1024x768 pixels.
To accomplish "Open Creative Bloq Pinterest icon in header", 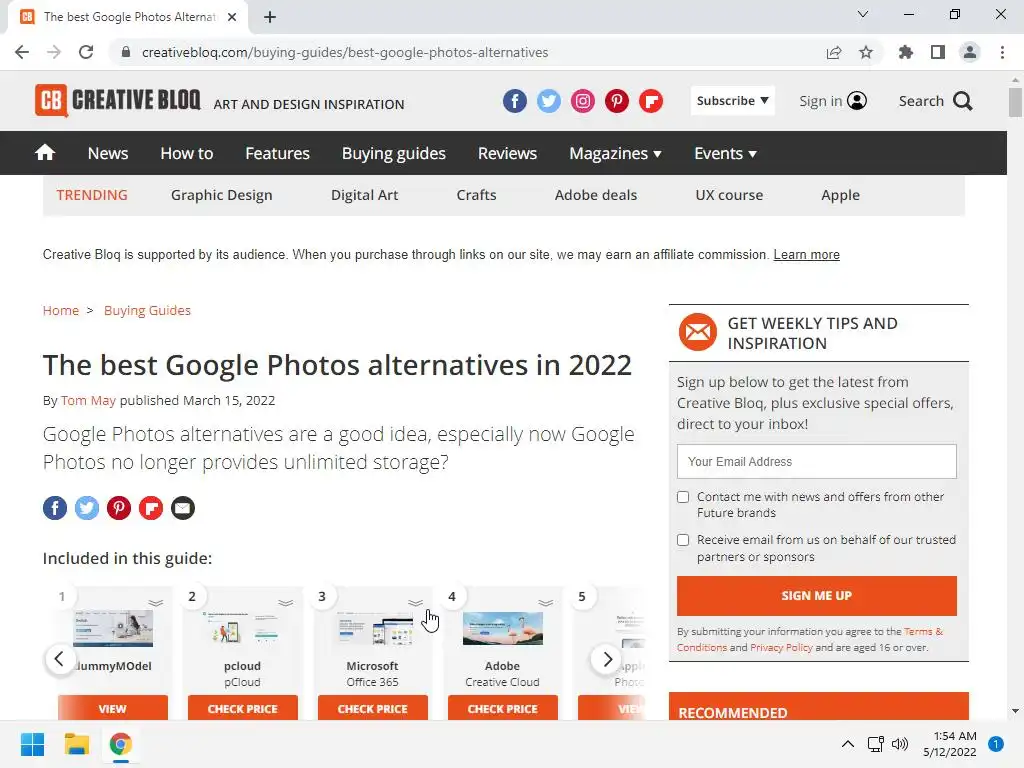I will tap(616, 101).
